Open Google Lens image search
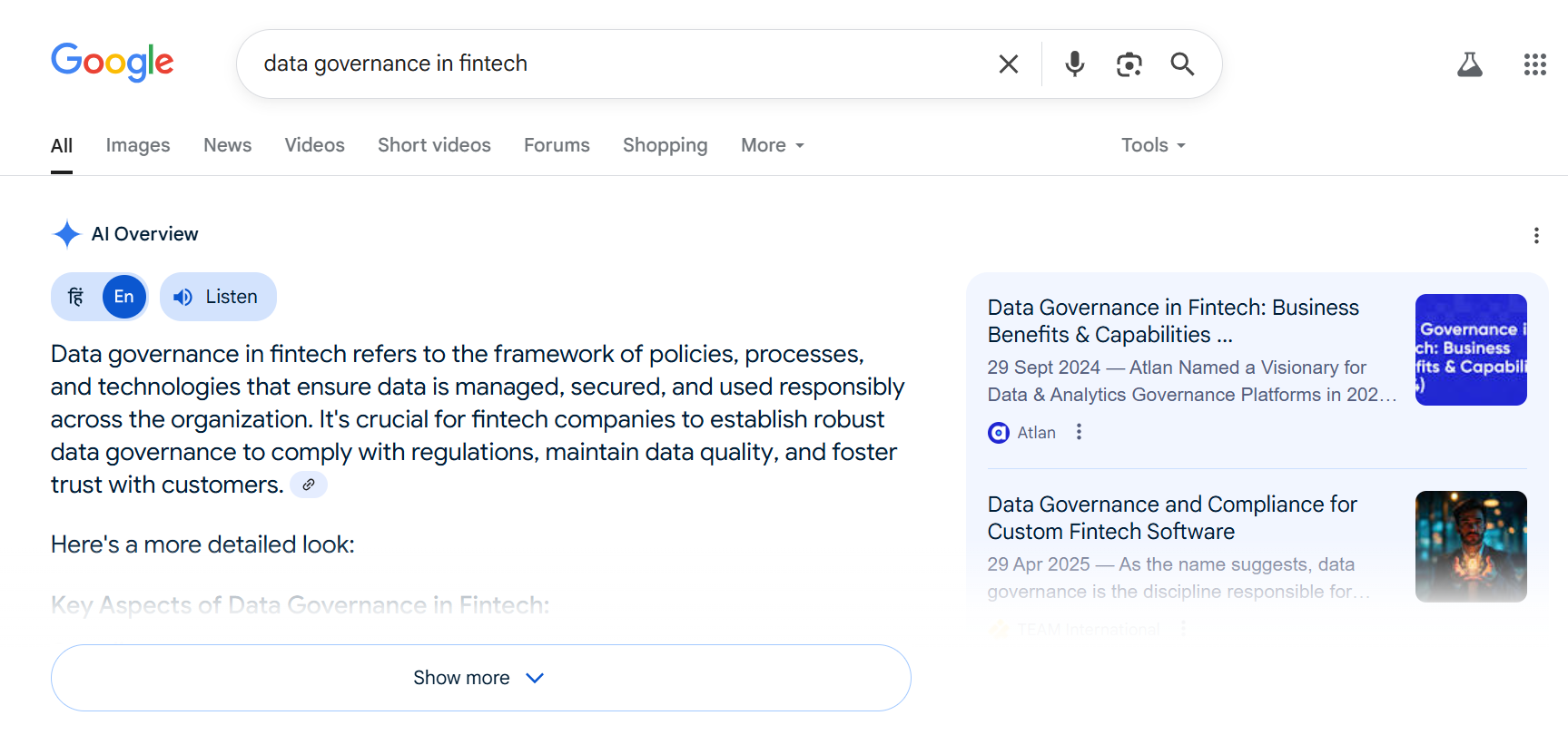This screenshot has height=735, width=1568. (x=1129, y=64)
